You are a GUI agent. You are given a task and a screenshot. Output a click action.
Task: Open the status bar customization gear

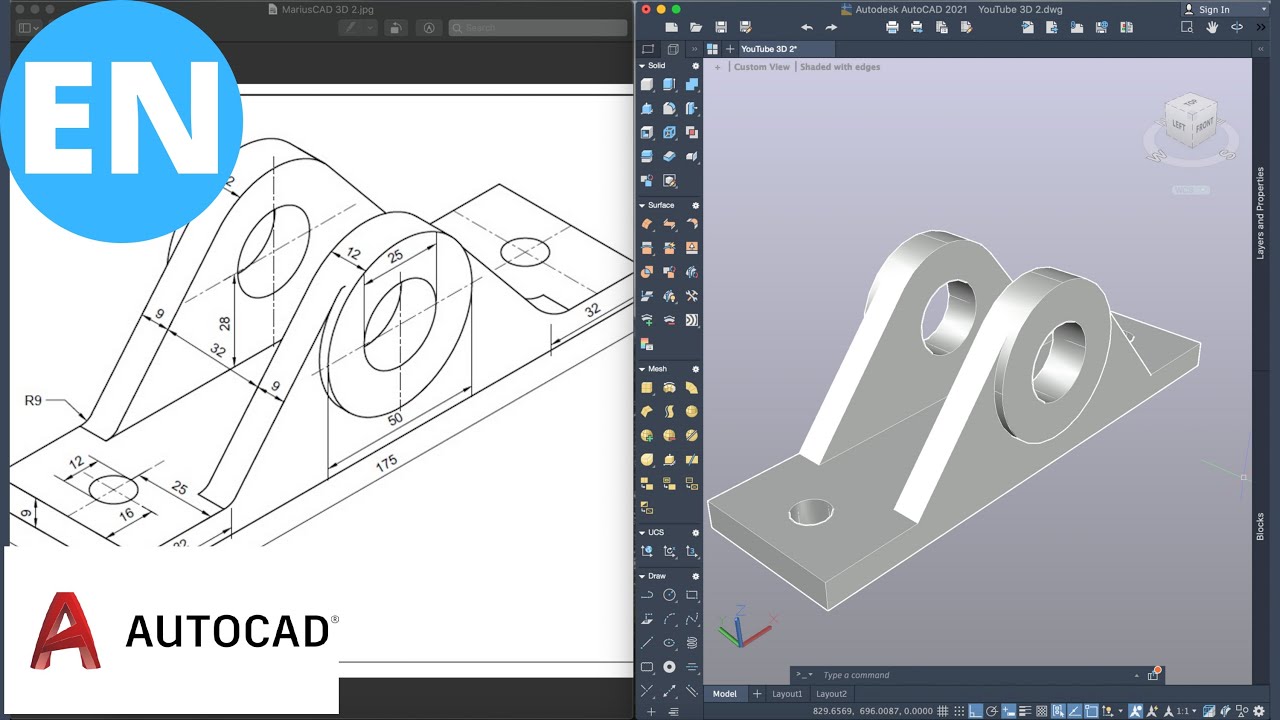point(1258,711)
